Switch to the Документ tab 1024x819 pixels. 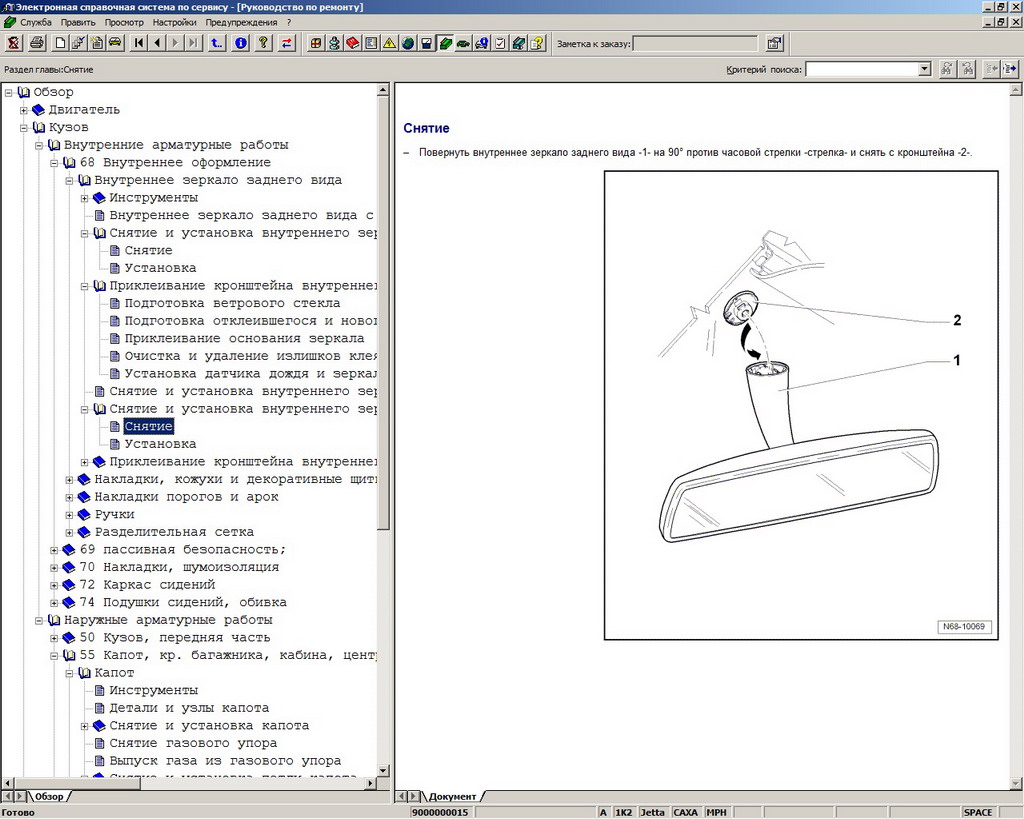[452, 796]
